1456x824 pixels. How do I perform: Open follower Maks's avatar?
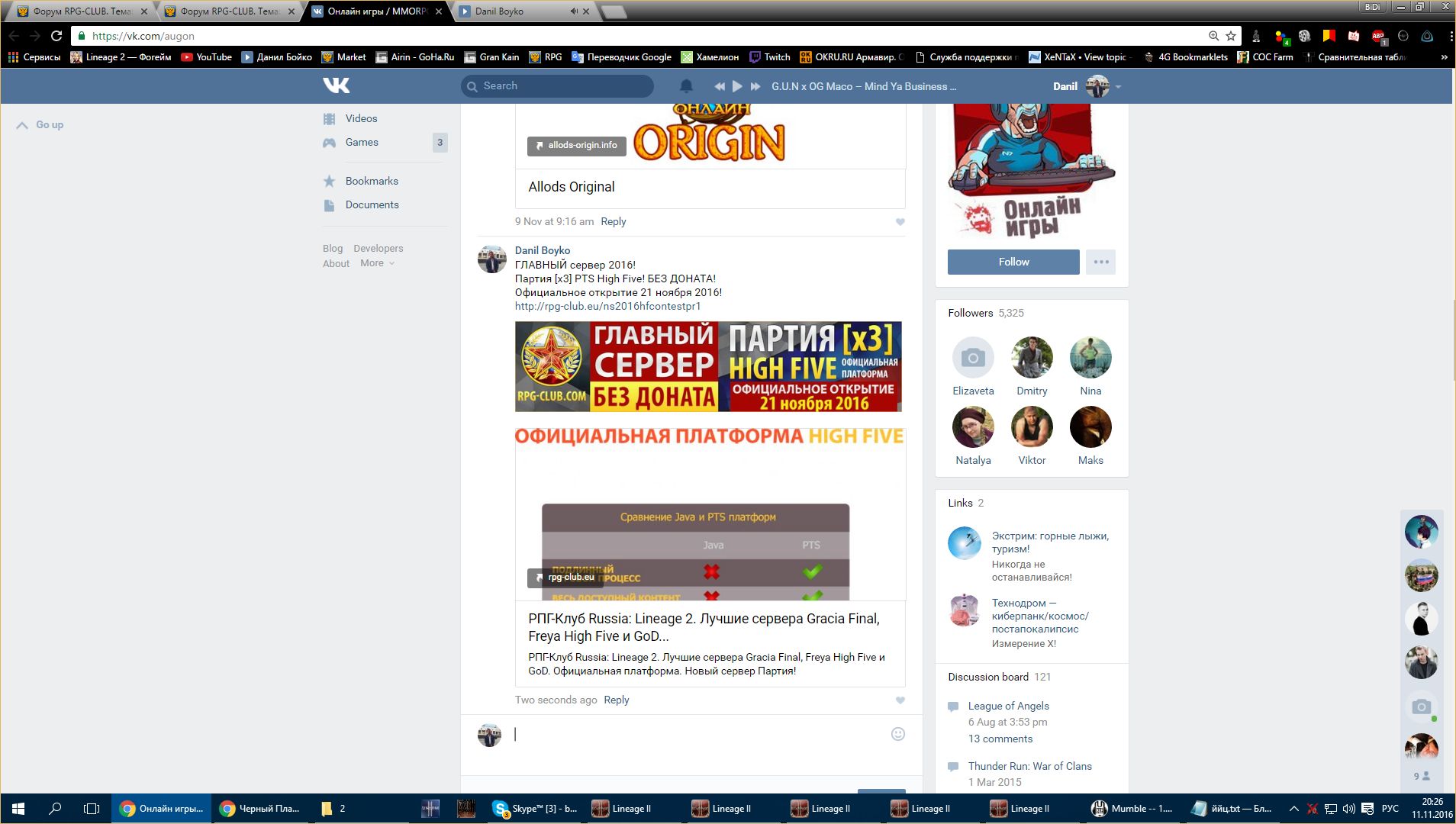[1090, 426]
